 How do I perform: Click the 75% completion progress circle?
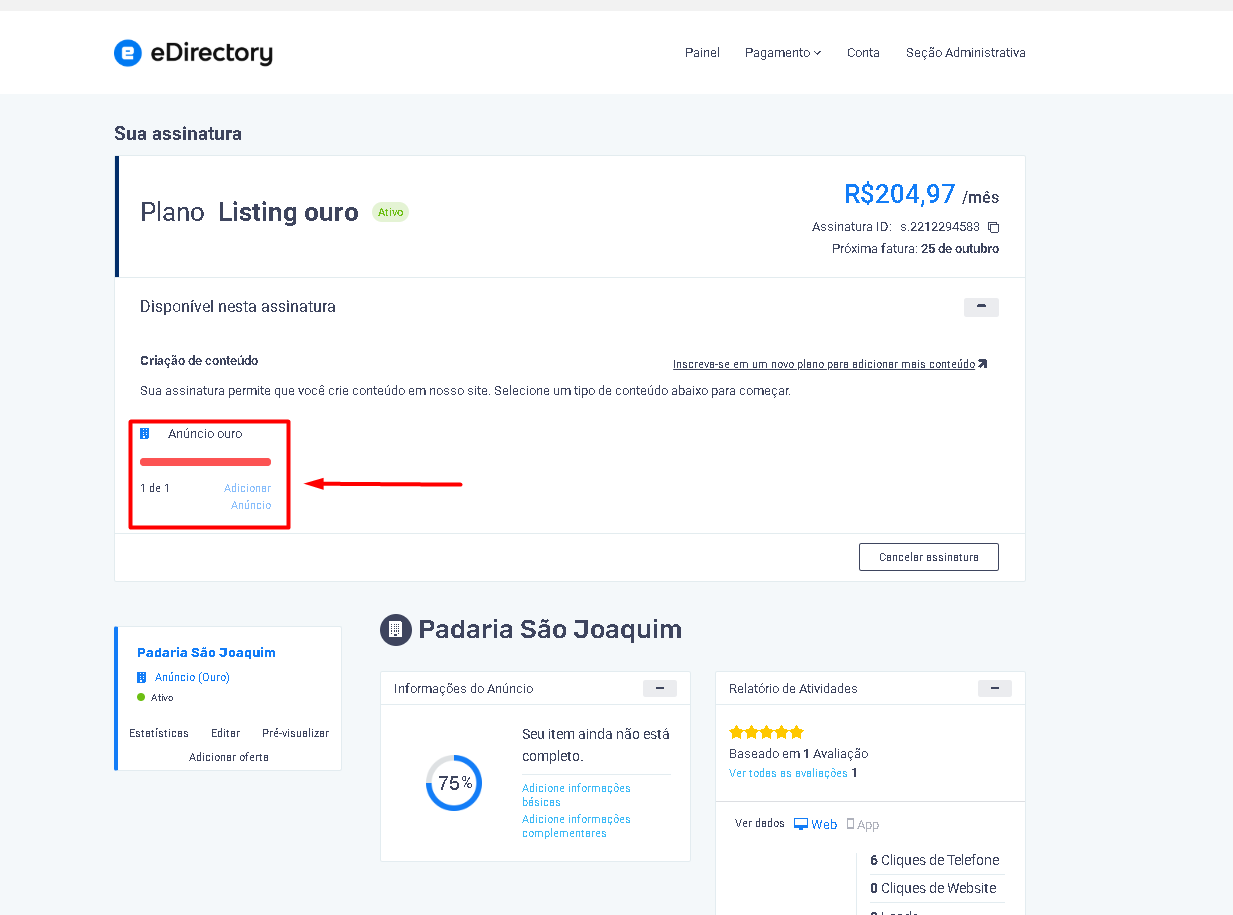(454, 783)
